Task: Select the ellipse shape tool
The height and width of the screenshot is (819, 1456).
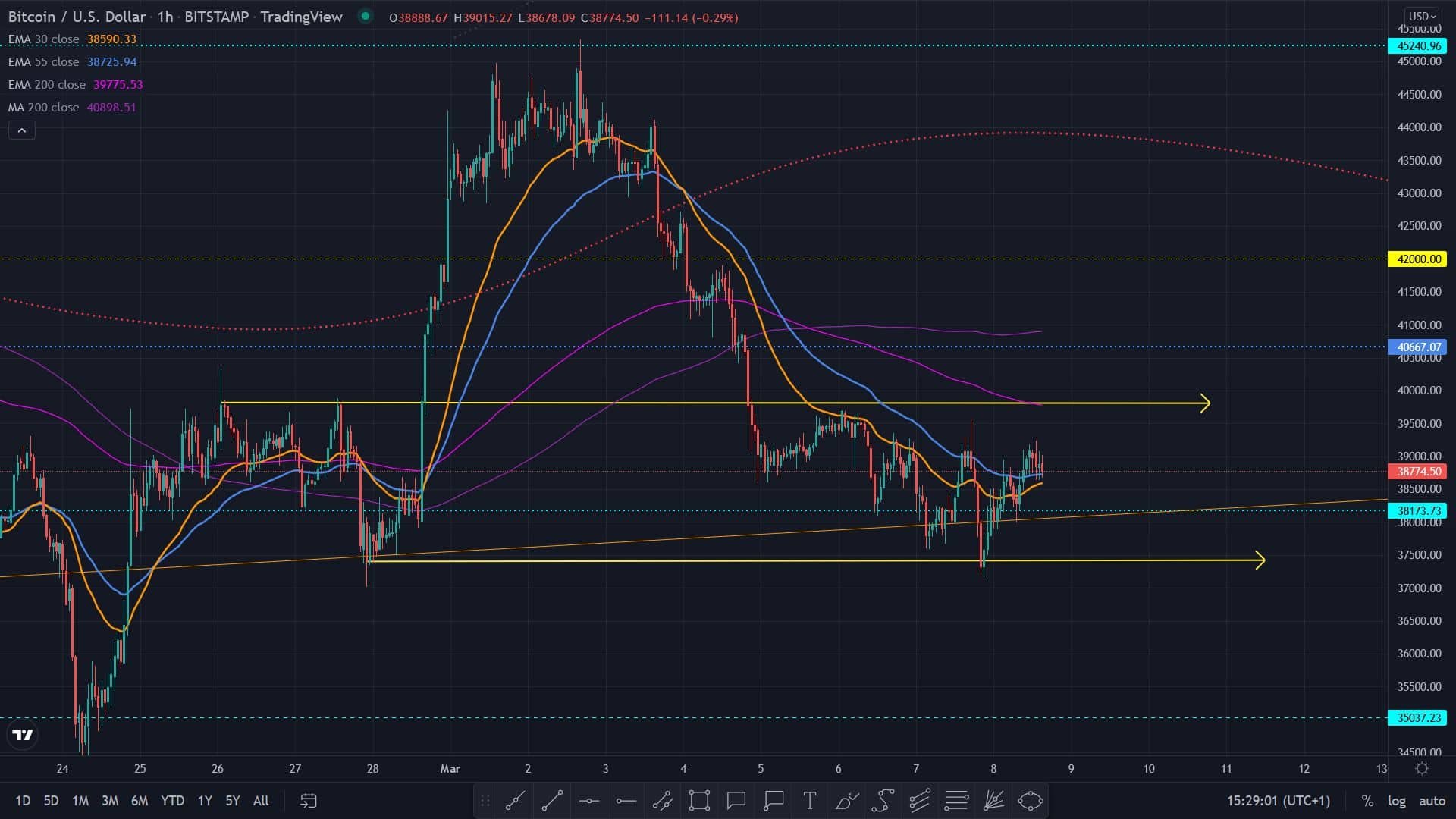Action: click(1031, 800)
